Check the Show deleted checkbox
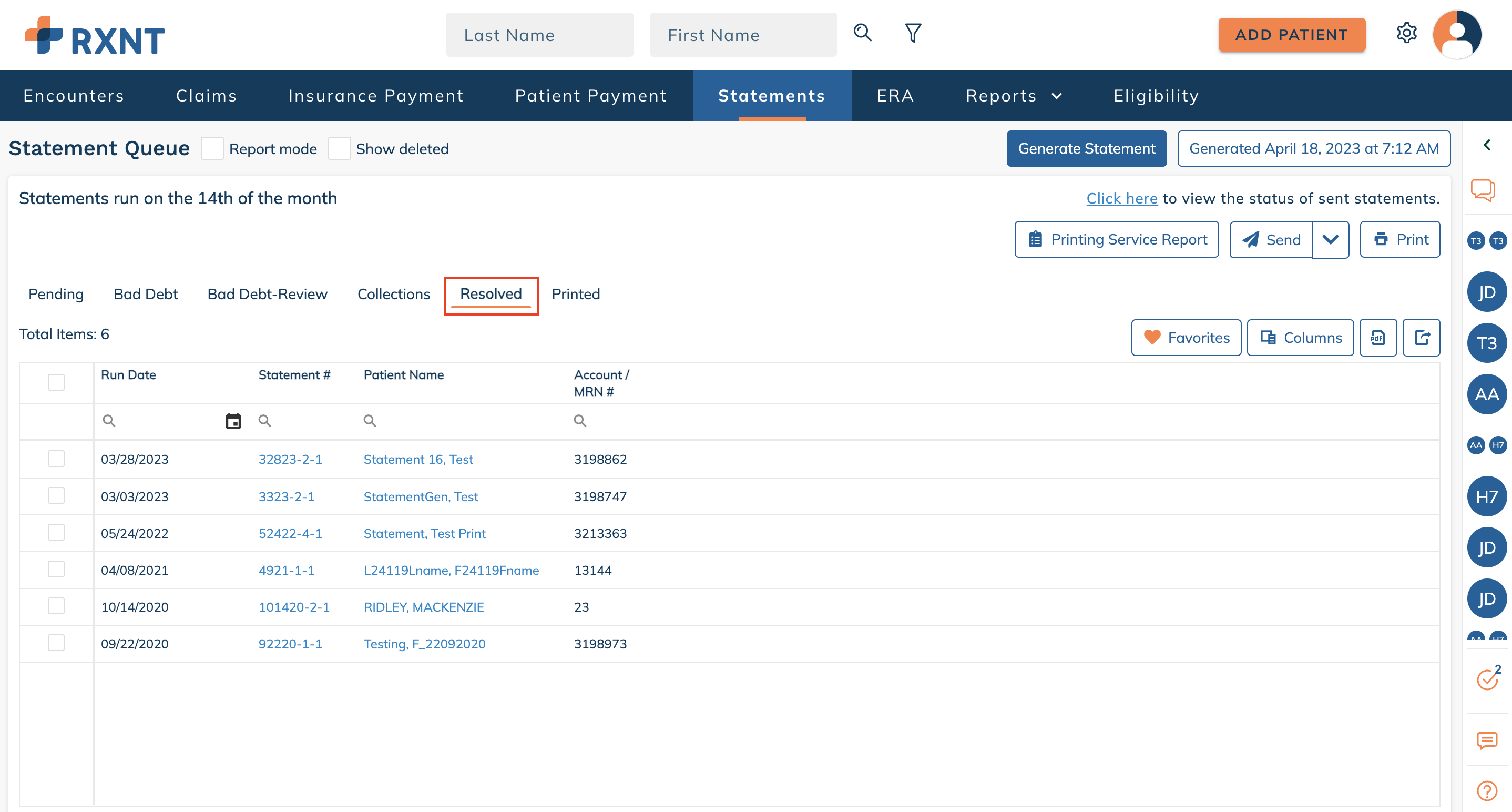The image size is (1512, 812). [x=340, y=148]
